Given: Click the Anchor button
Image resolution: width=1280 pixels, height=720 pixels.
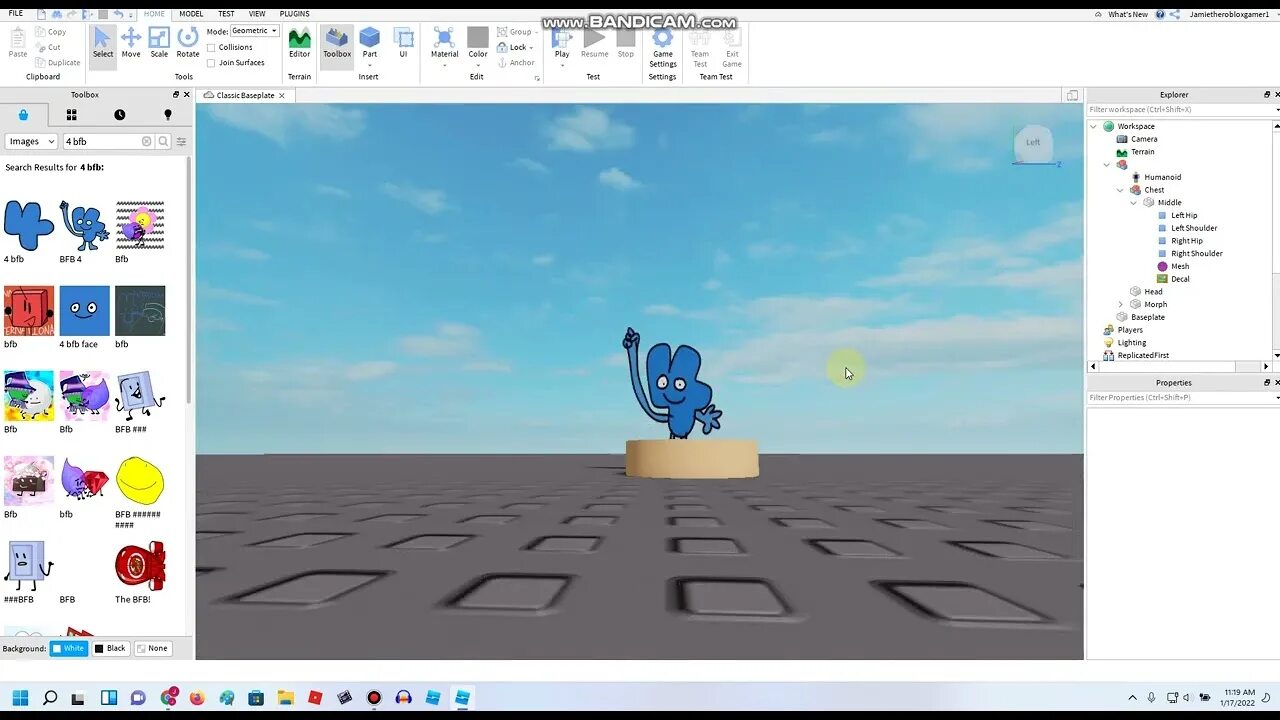Looking at the screenshot, I should (516, 63).
